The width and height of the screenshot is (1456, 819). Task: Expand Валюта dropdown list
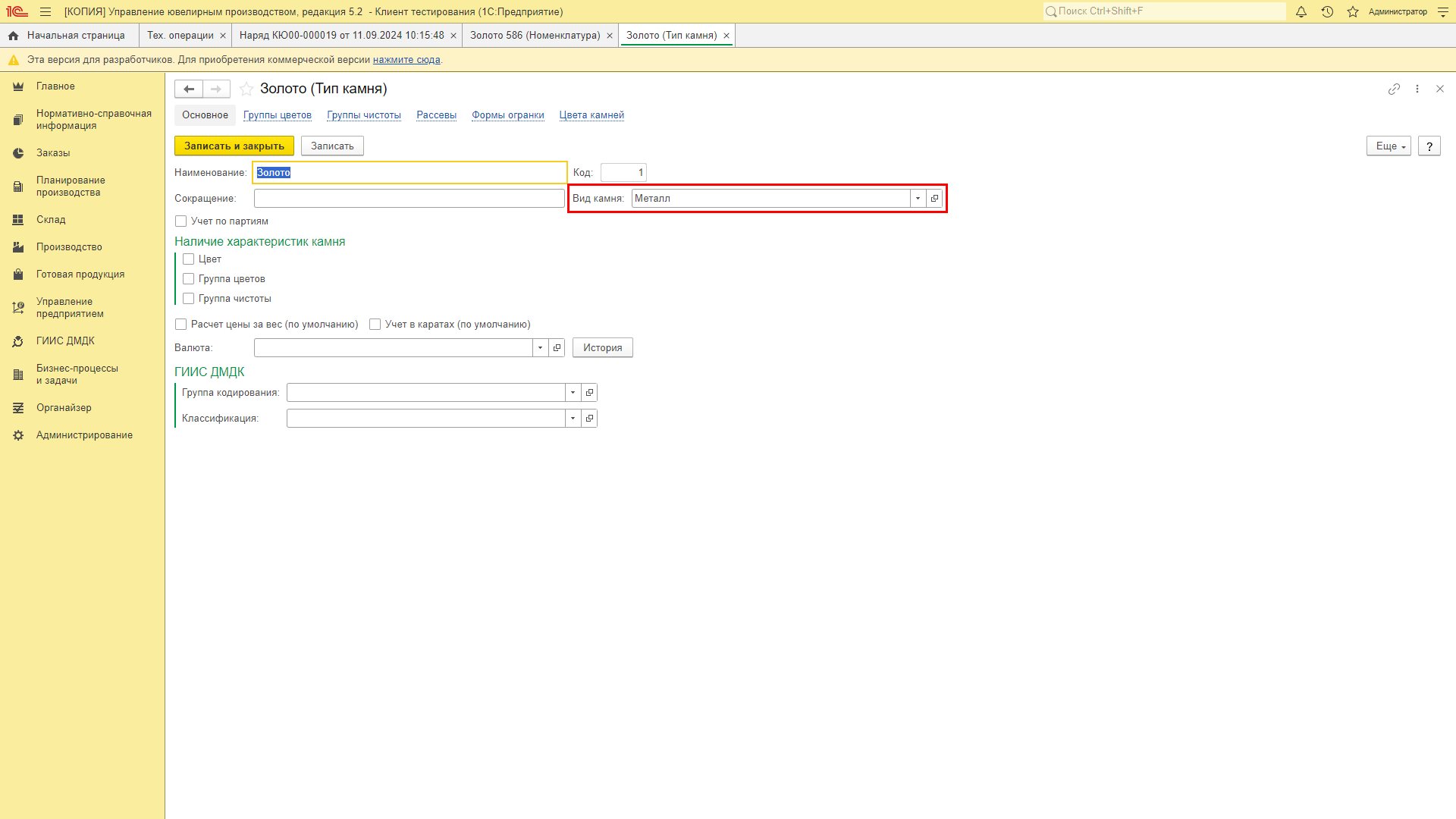(540, 347)
